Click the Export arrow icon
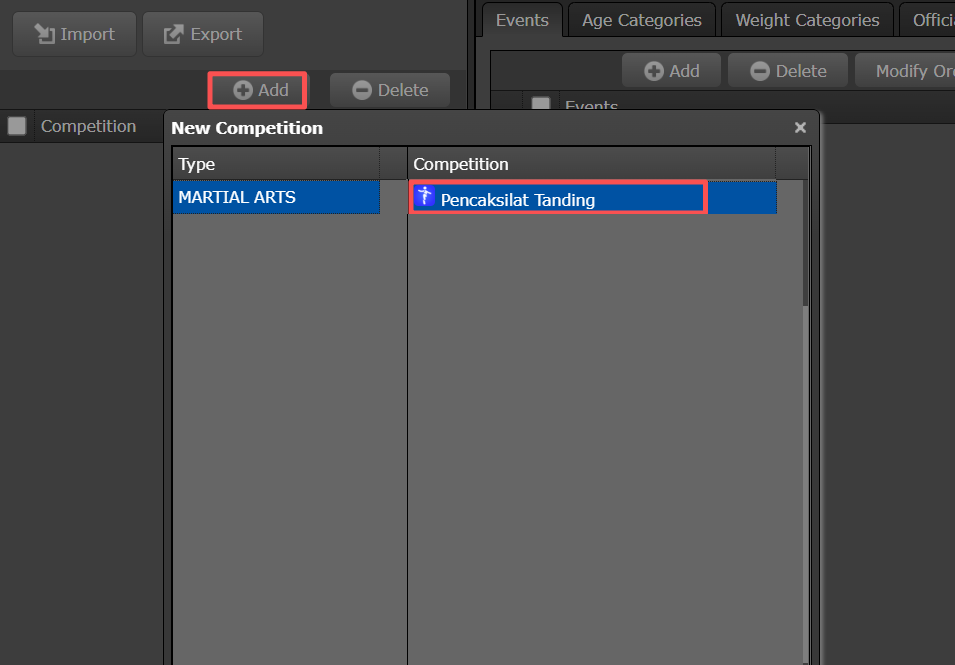955x665 pixels. [174, 34]
